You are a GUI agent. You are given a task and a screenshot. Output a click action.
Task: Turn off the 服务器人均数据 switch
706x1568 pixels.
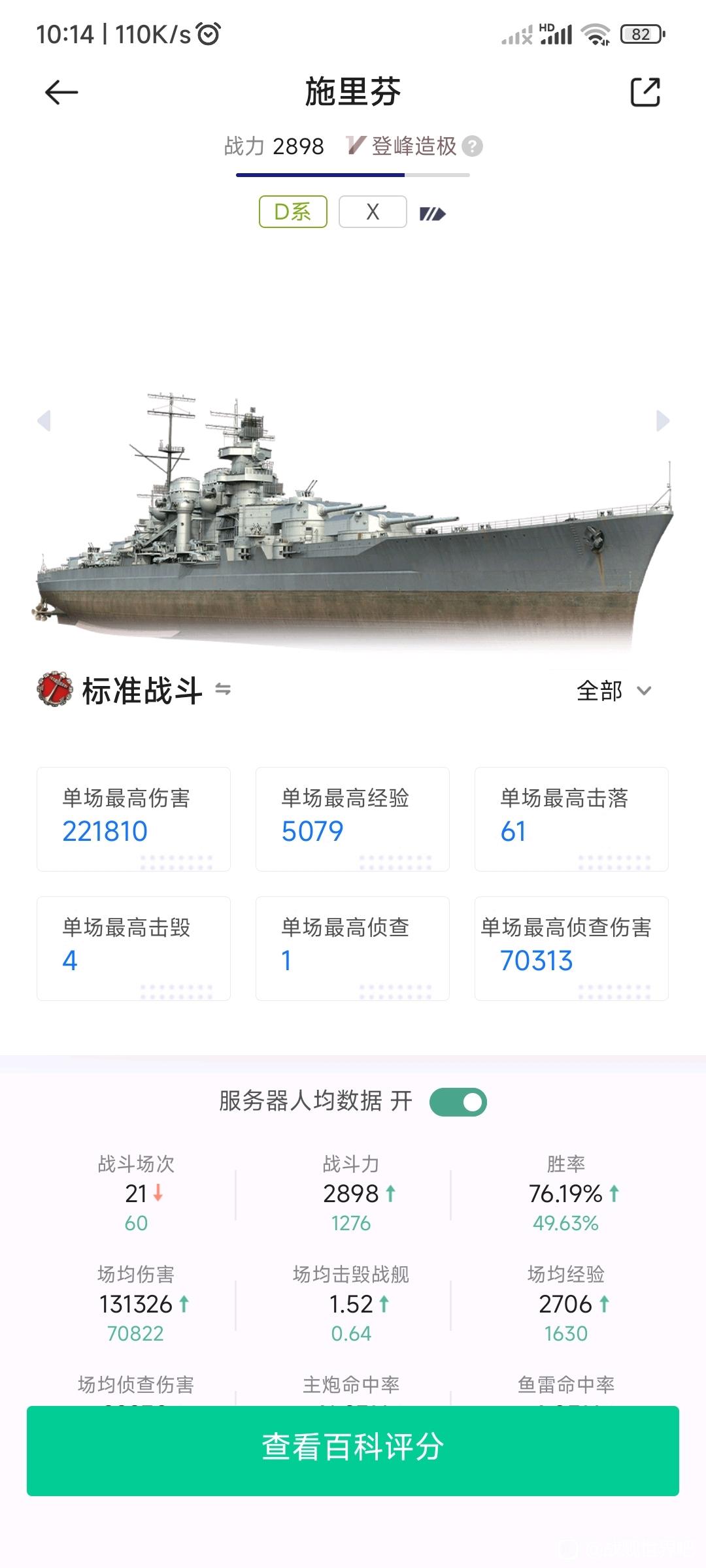(458, 1102)
